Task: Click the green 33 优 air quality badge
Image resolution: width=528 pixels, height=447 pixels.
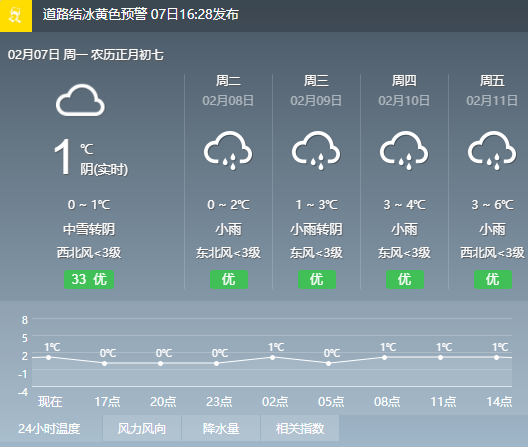Action: [x=89, y=279]
